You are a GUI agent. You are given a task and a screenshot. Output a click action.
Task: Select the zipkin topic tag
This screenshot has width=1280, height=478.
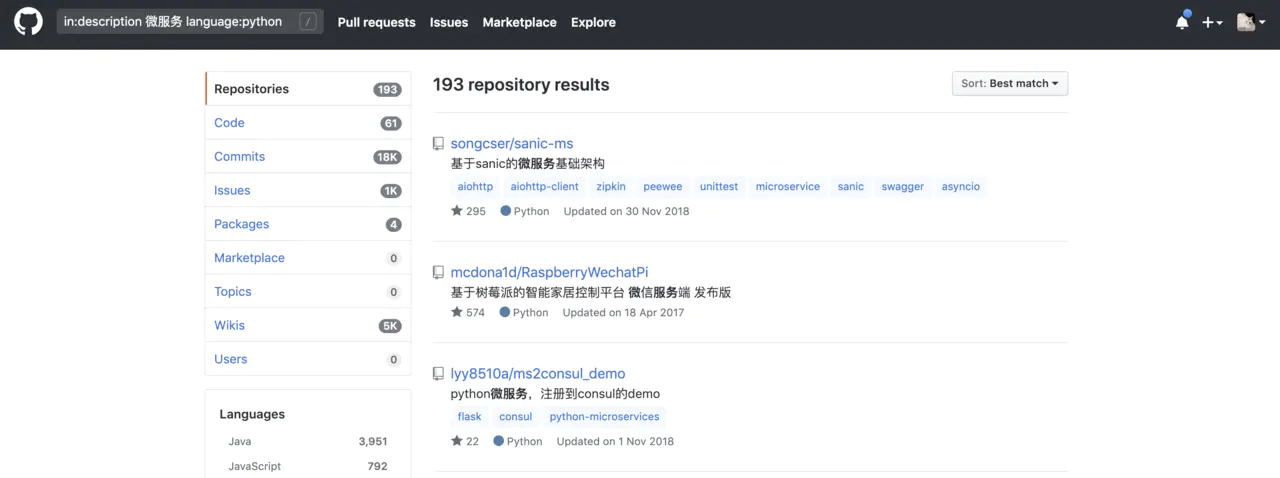pyautogui.click(x=611, y=187)
